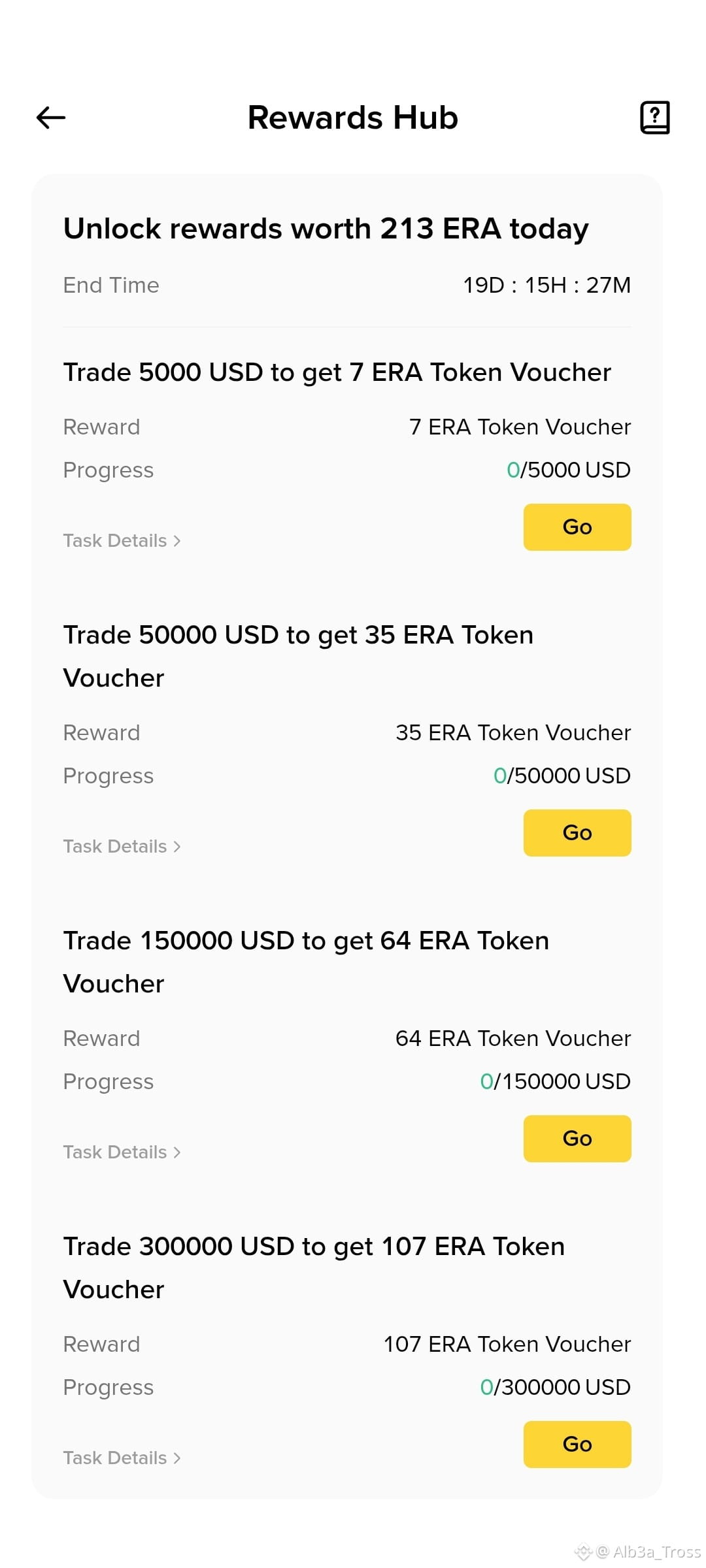This screenshot has width=706, height=1568.
Task: Tap the 0/5000 USD progress value
Action: point(569,470)
